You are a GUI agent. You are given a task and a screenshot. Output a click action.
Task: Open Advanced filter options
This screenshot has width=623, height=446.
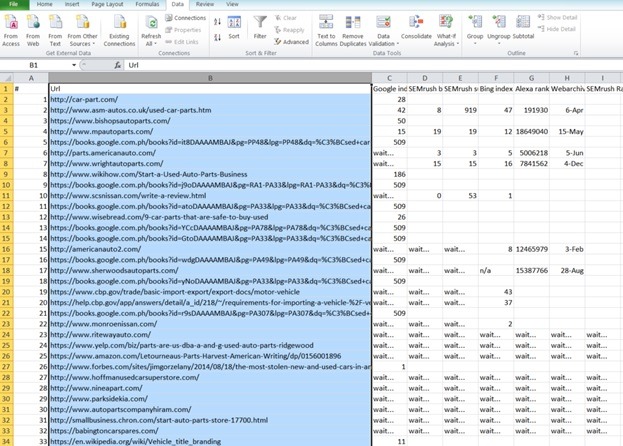pos(291,42)
